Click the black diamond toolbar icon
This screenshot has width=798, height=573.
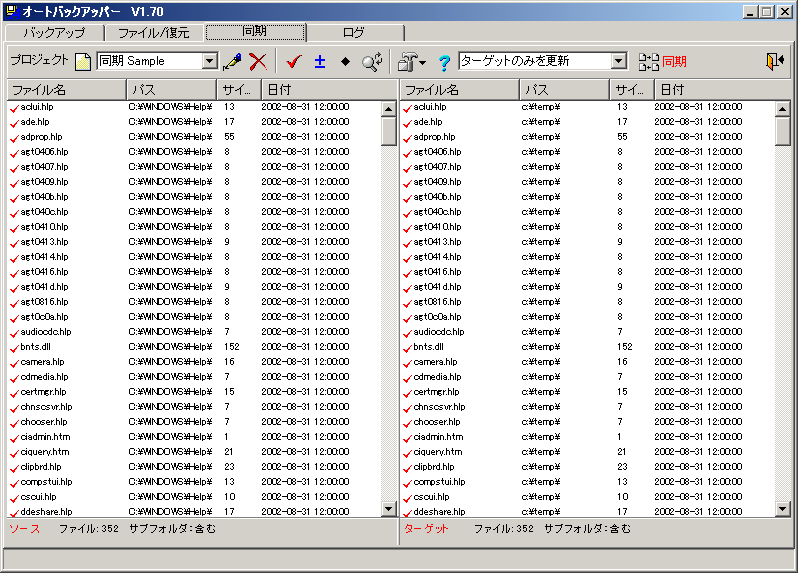pyautogui.click(x=345, y=62)
